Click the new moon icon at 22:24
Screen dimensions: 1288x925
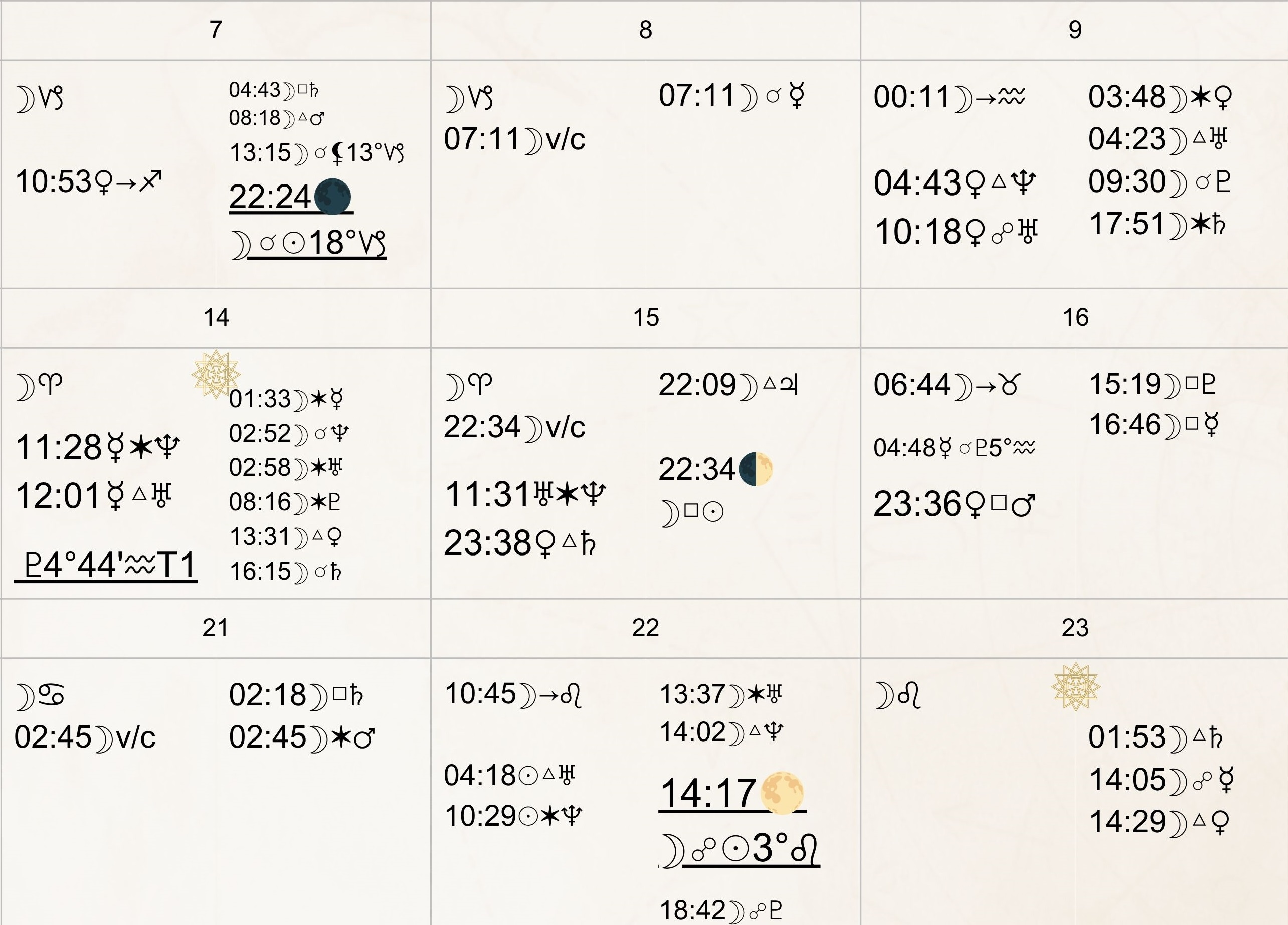click(x=332, y=197)
